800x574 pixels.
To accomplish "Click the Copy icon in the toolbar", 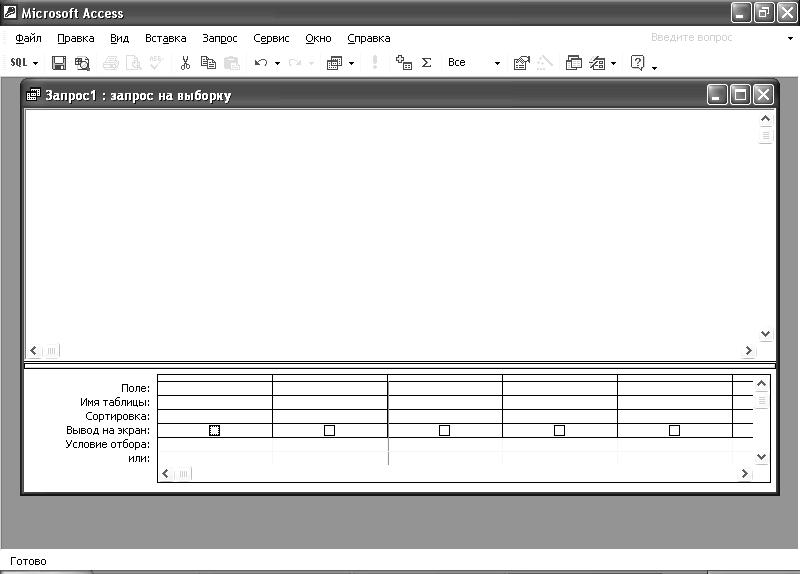I will 208,63.
